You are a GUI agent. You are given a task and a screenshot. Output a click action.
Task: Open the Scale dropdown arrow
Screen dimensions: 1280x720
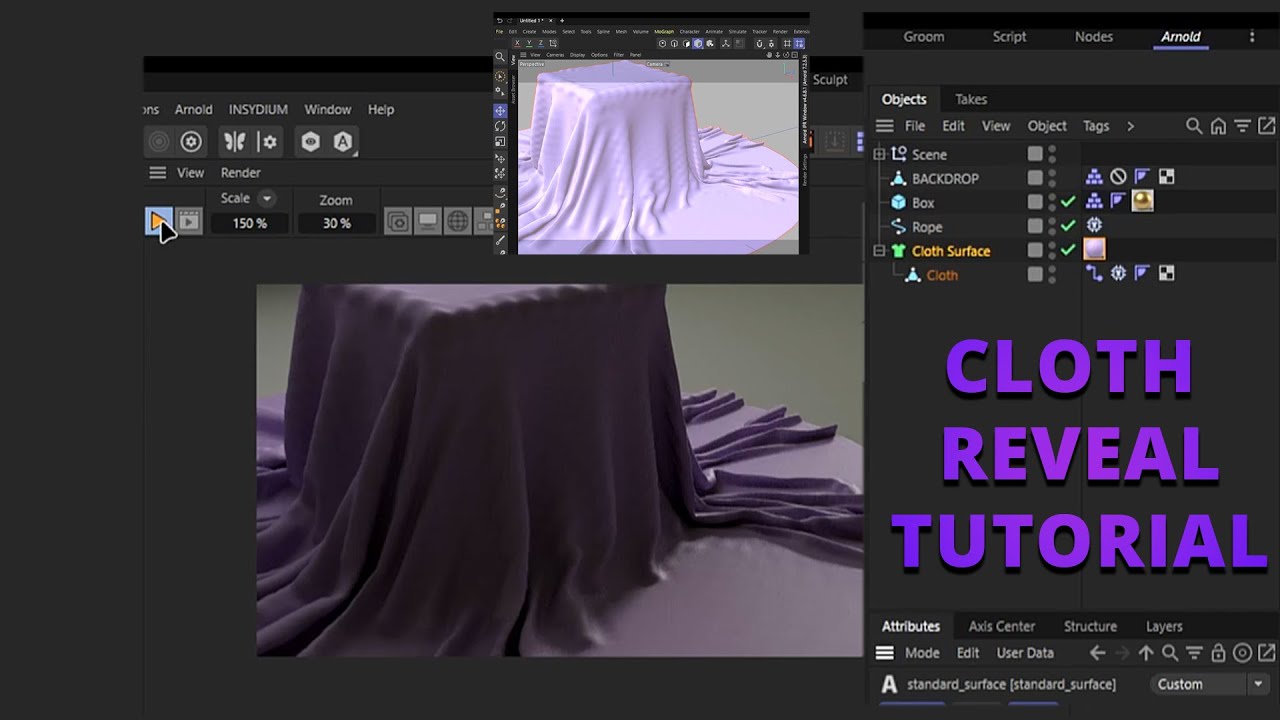pyautogui.click(x=266, y=198)
